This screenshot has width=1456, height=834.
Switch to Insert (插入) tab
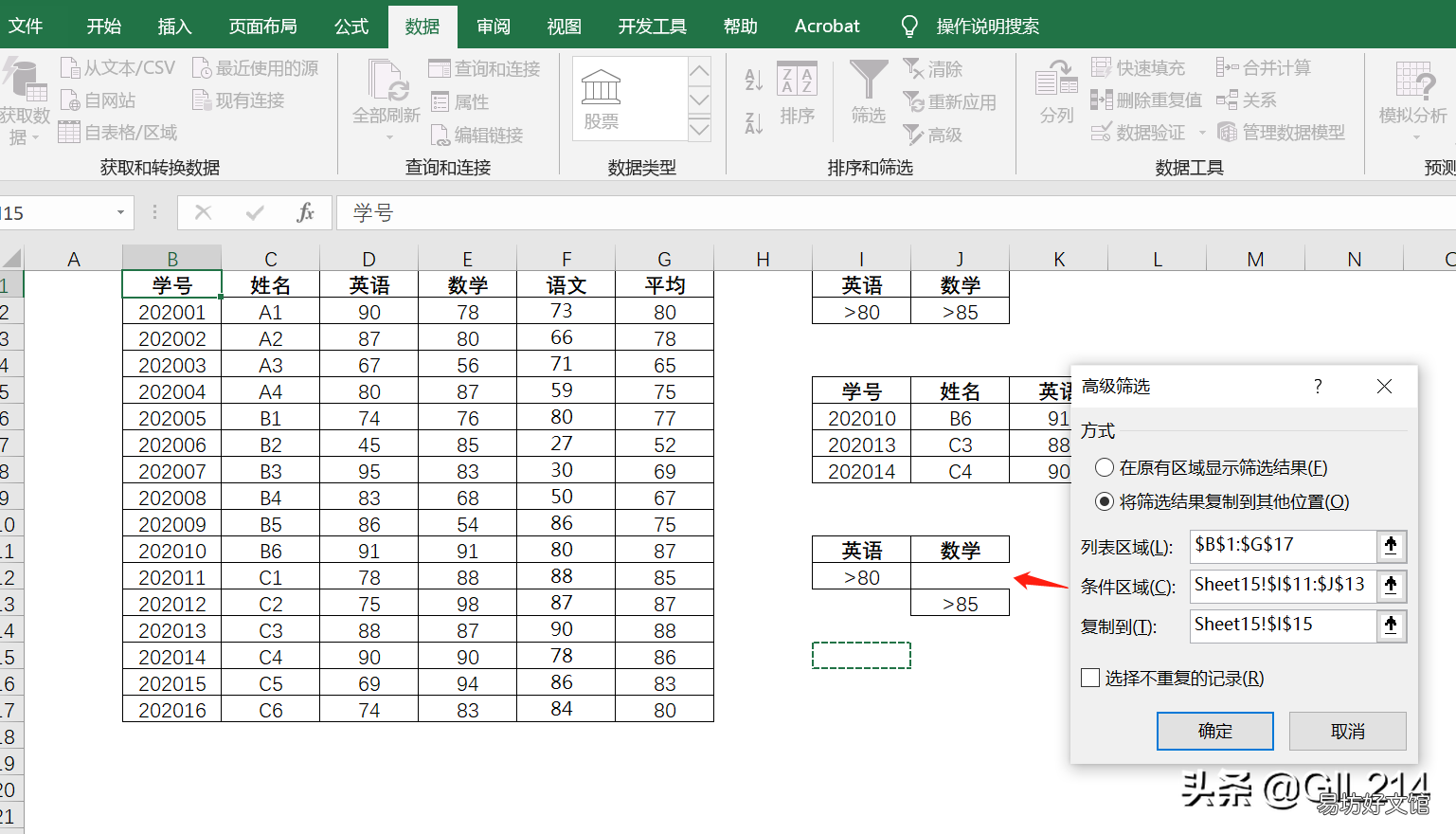coord(174,27)
